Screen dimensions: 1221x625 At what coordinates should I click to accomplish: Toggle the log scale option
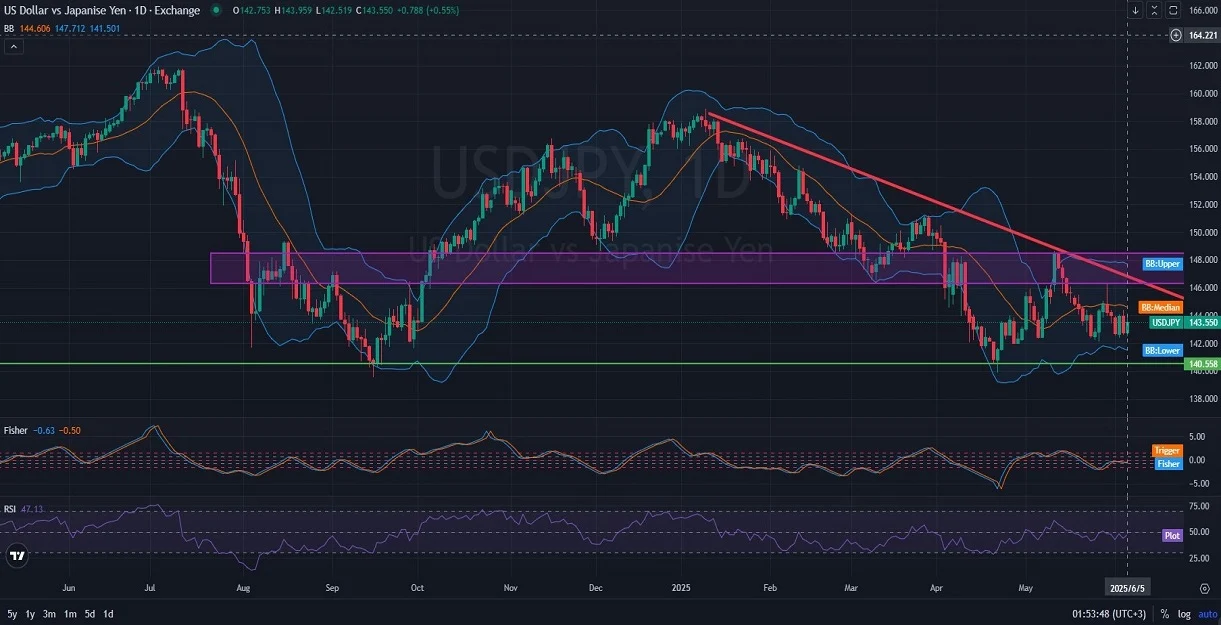point(1183,613)
